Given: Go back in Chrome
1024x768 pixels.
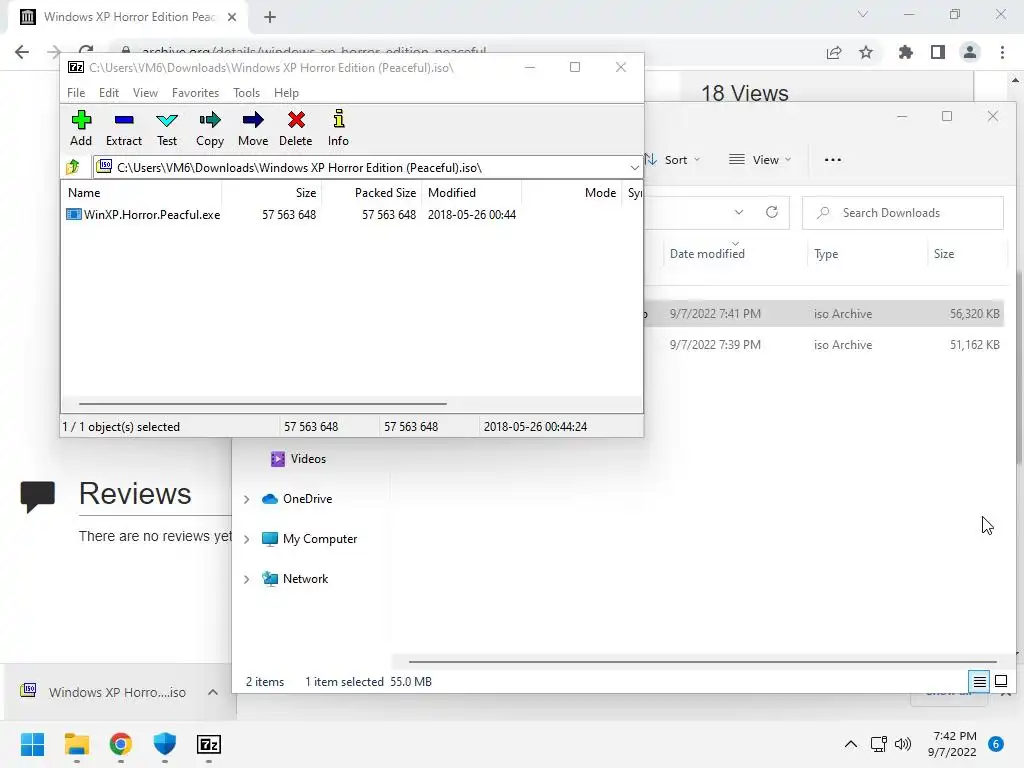Looking at the screenshot, I should pyautogui.click(x=22, y=52).
